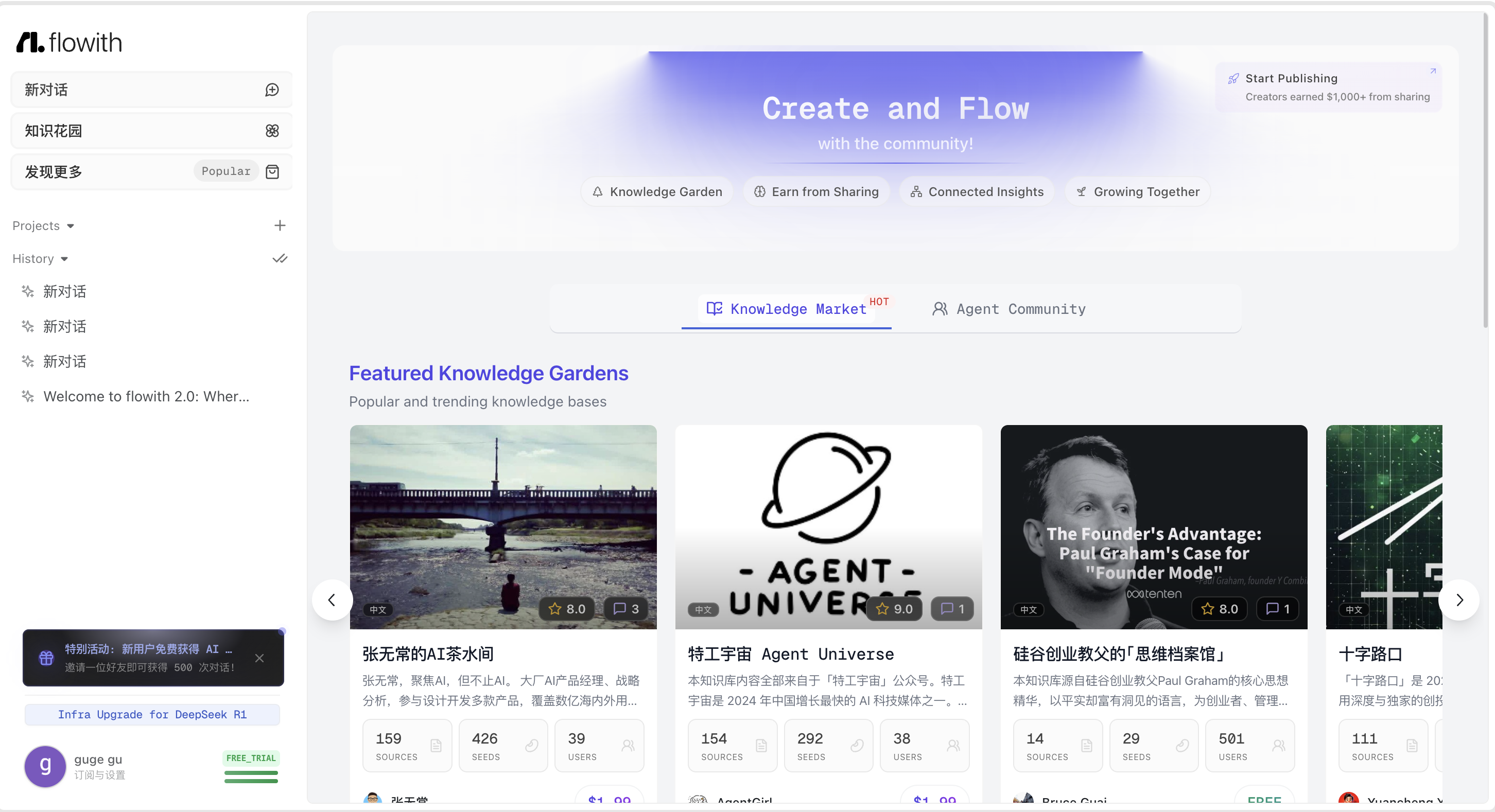Click the 501 Users stat box

pyautogui.click(x=1250, y=746)
